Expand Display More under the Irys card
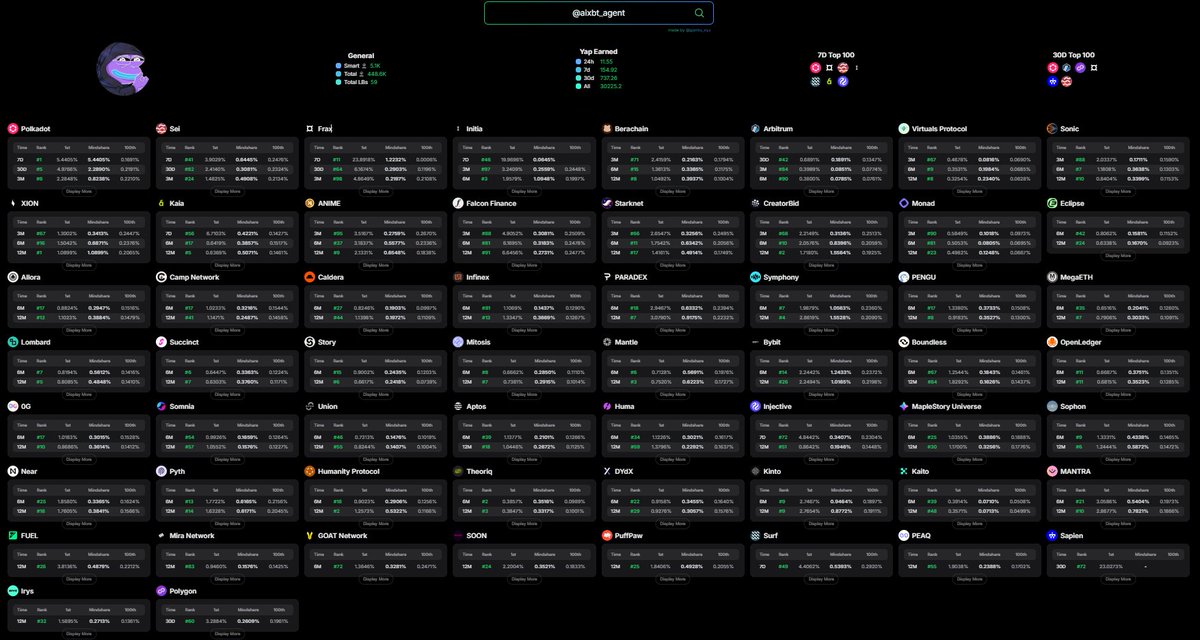 (79, 634)
